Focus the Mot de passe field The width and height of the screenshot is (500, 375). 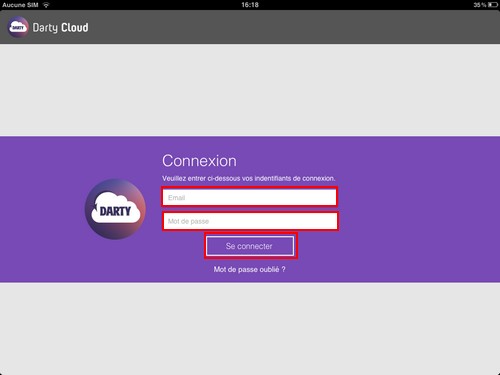pos(250,221)
